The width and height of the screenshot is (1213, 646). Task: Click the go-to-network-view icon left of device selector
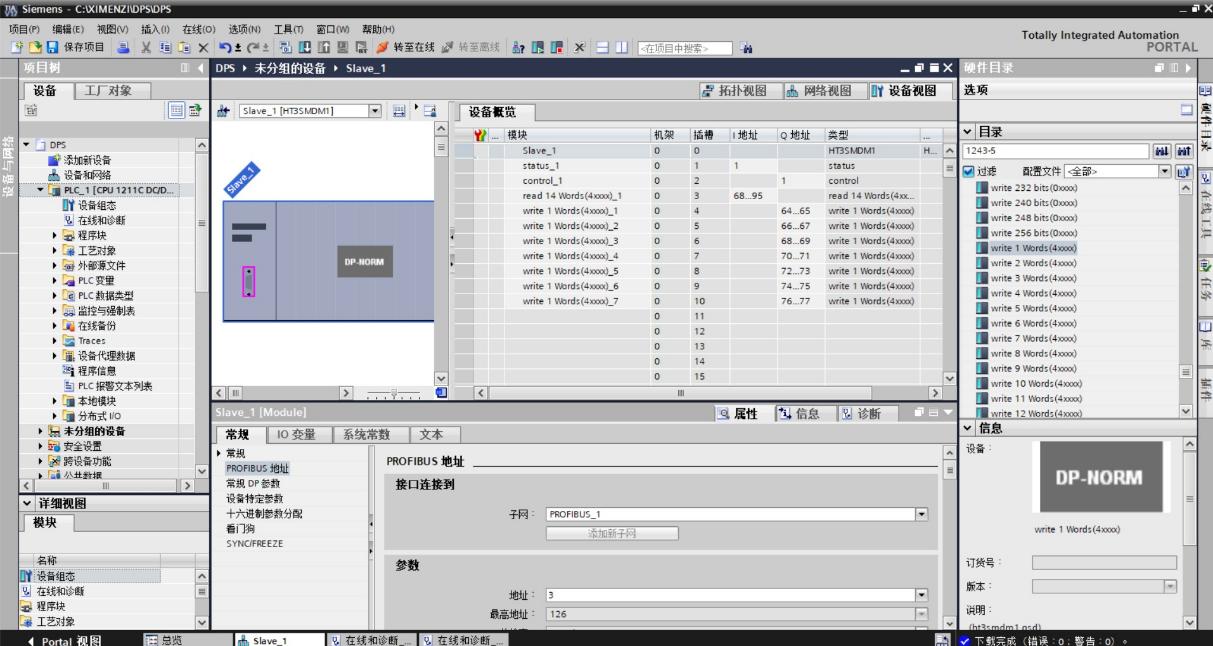(x=225, y=110)
